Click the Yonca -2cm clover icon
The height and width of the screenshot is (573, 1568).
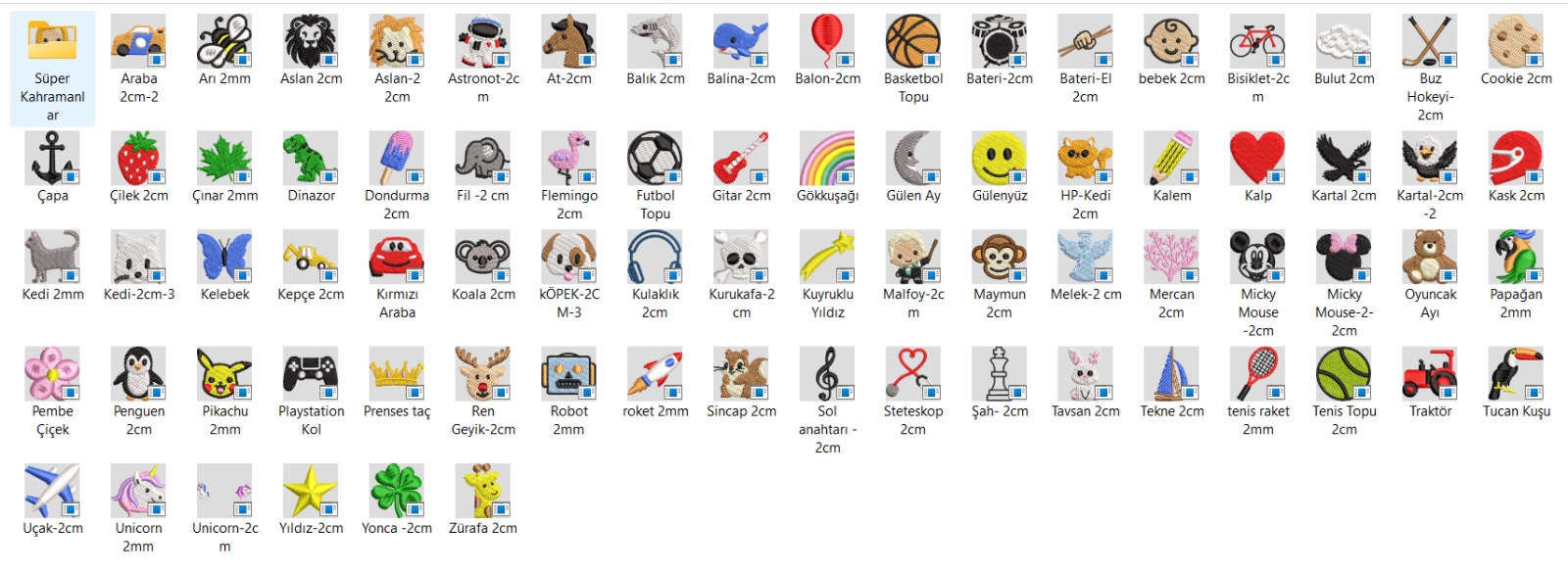coord(397,491)
